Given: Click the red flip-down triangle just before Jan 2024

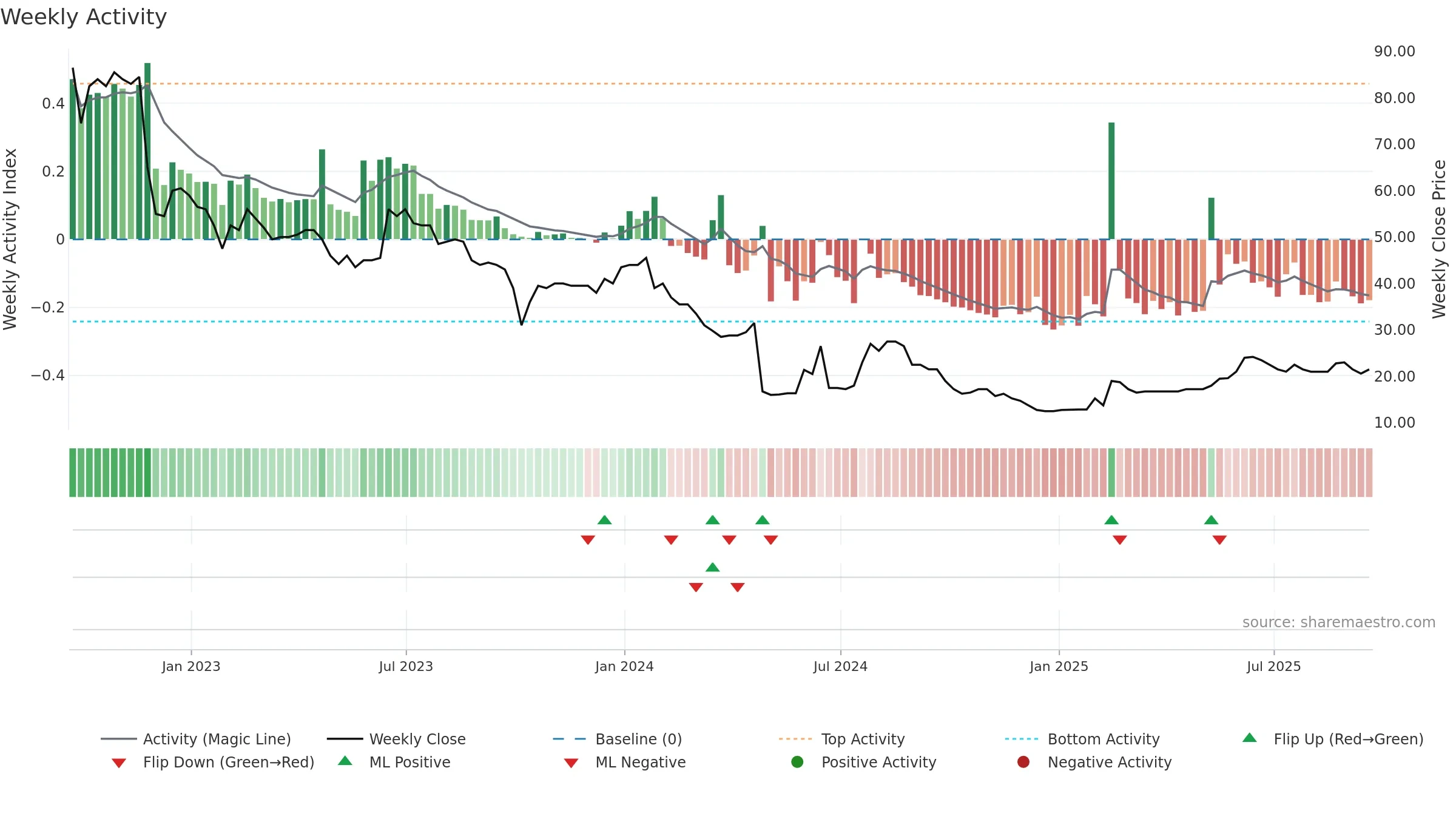Looking at the screenshot, I should pos(588,539).
